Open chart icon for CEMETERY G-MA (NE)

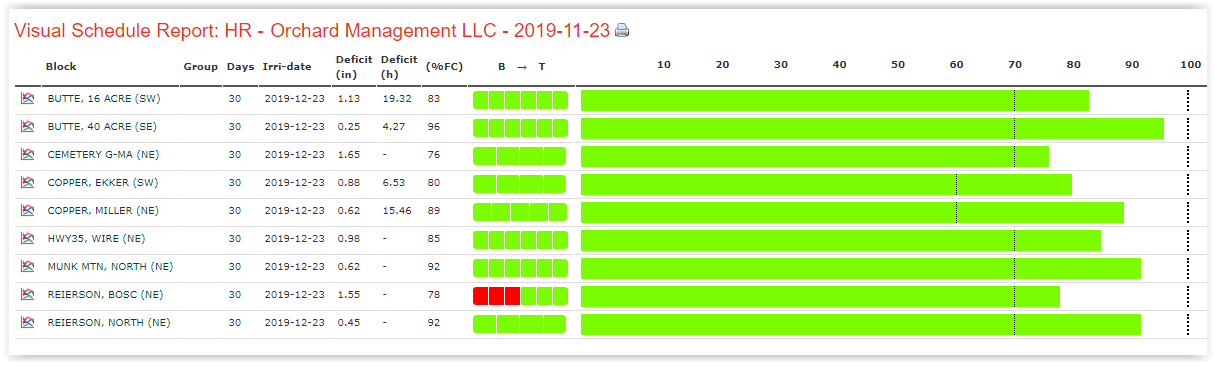tap(28, 155)
